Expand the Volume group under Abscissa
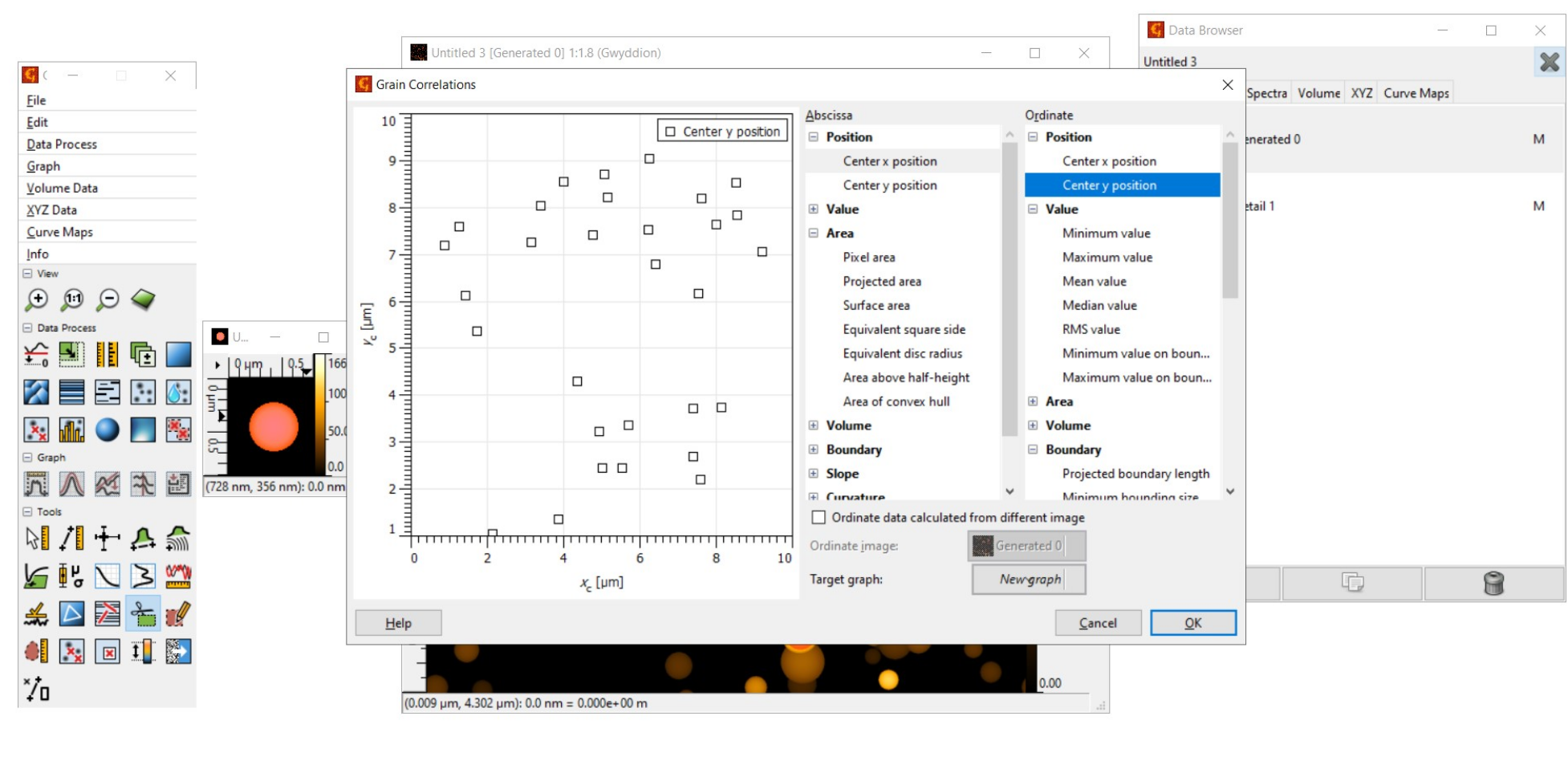Viewport: 1568px width, 761px height. tap(814, 425)
